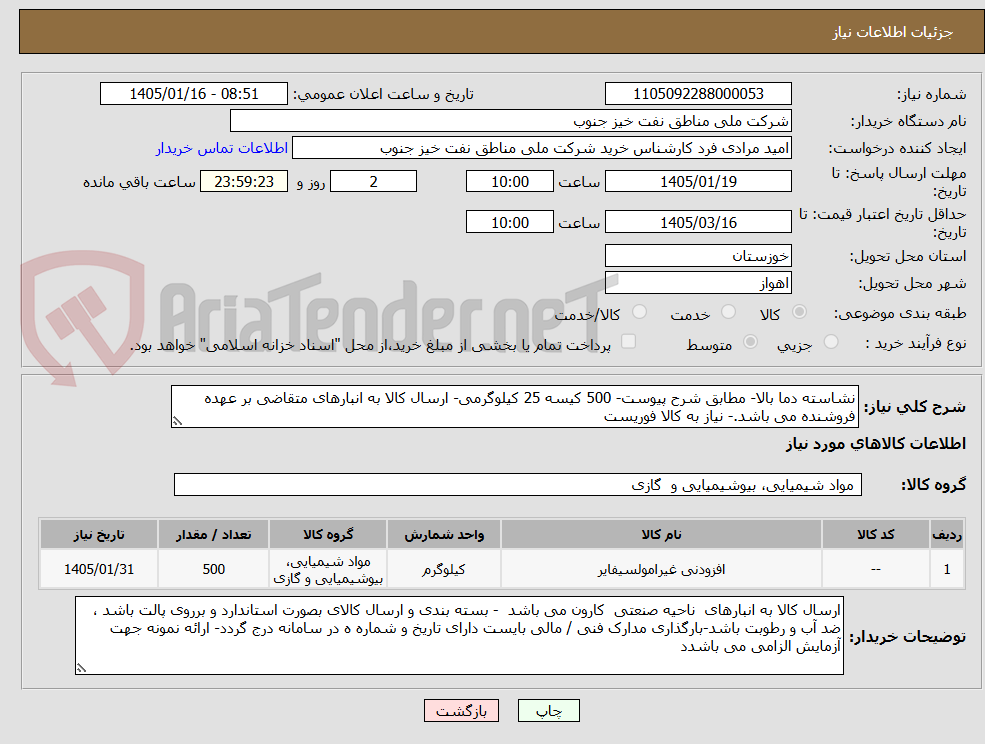The height and width of the screenshot is (744, 985).
Task: Click the row number cell 1
Action: (947, 569)
